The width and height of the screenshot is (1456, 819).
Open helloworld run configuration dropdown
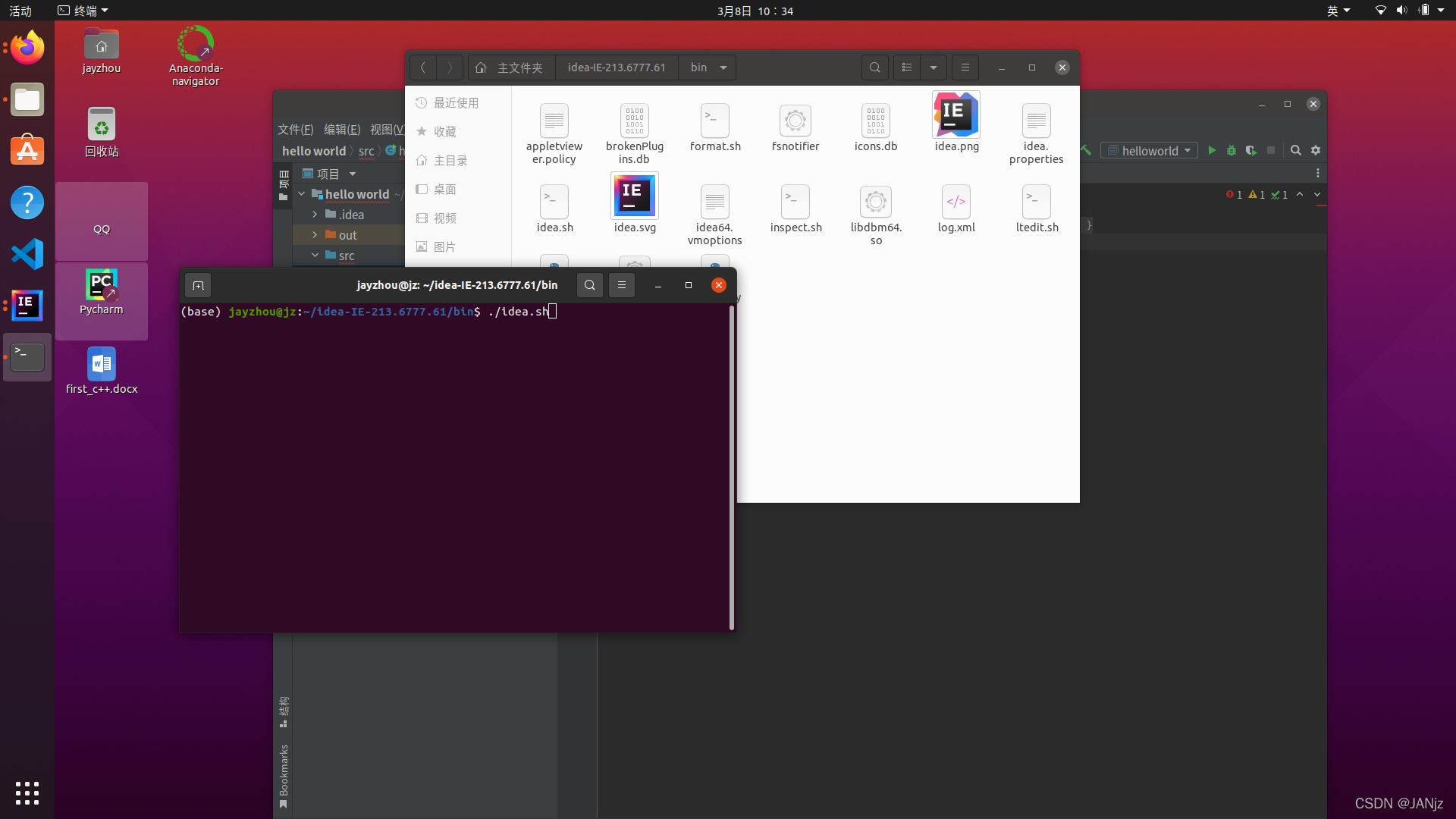tap(1149, 150)
